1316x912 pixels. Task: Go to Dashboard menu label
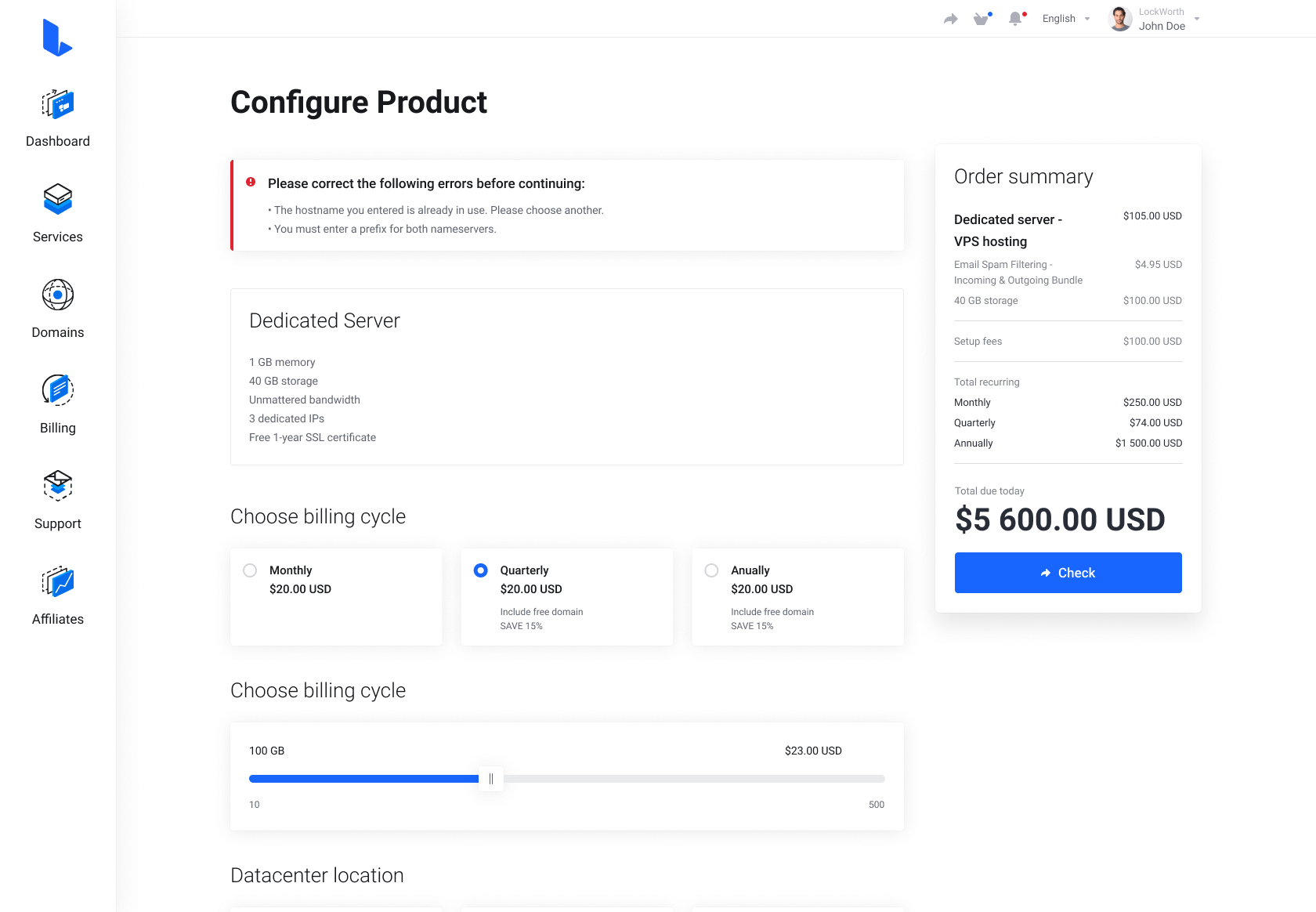pyautogui.click(x=58, y=141)
